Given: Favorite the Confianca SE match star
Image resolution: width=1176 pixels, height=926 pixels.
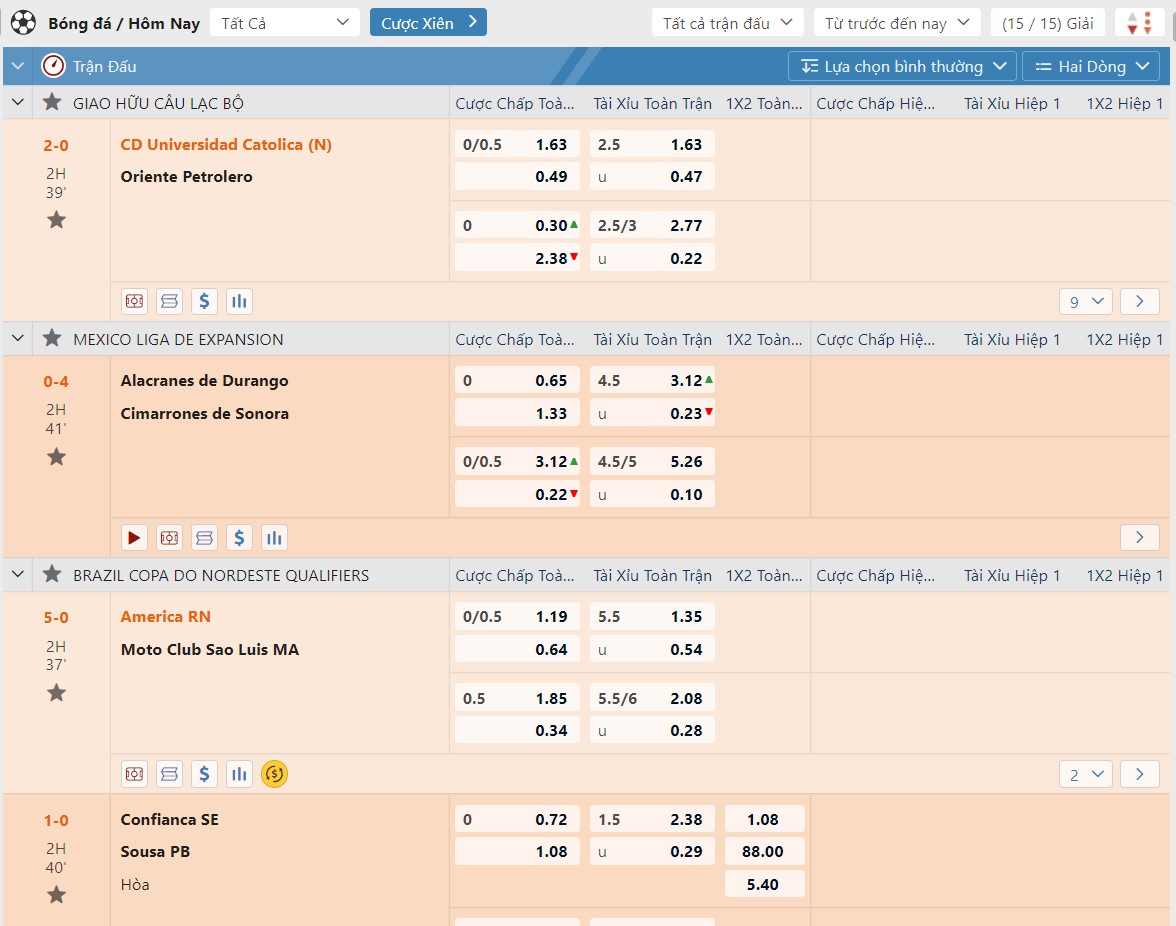Looking at the screenshot, I should (56, 895).
